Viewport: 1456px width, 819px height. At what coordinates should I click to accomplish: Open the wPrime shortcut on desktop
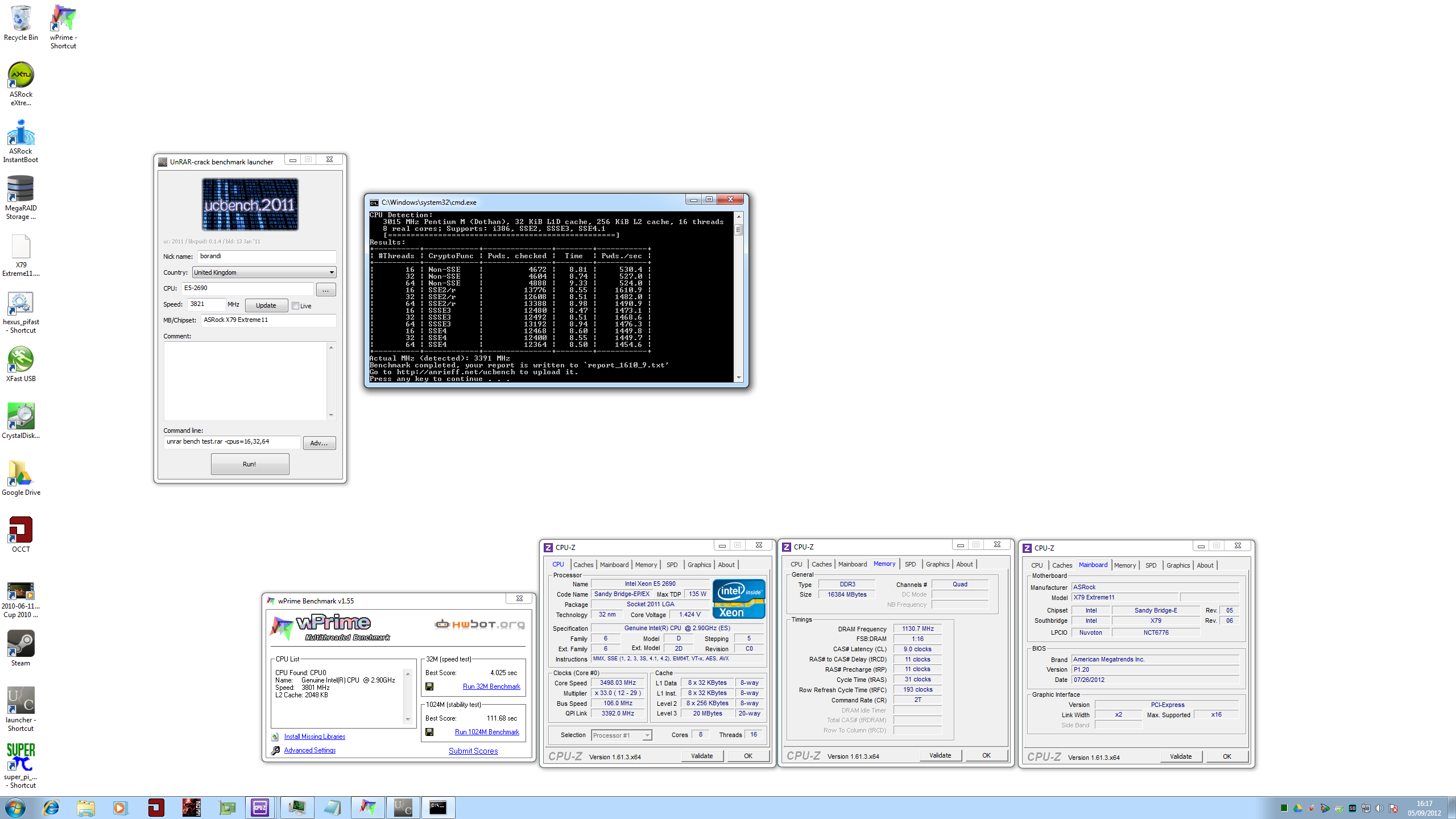point(63,27)
